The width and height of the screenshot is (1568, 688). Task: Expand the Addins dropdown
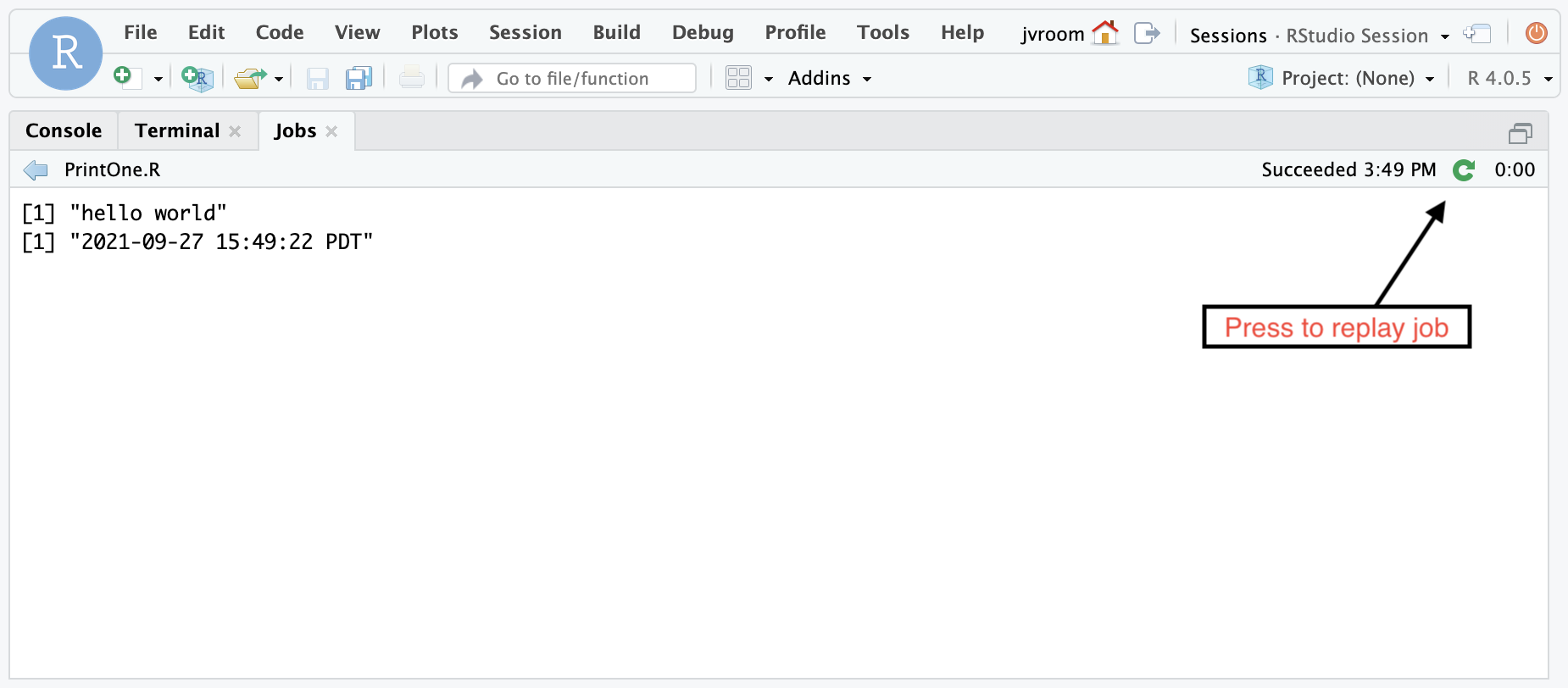830,78
